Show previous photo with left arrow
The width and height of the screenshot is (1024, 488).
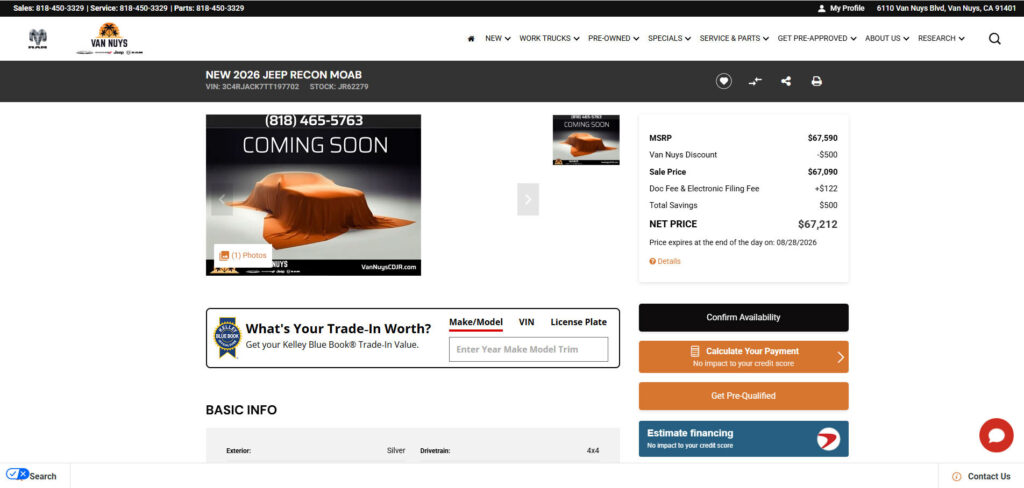(x=222, y=199)
